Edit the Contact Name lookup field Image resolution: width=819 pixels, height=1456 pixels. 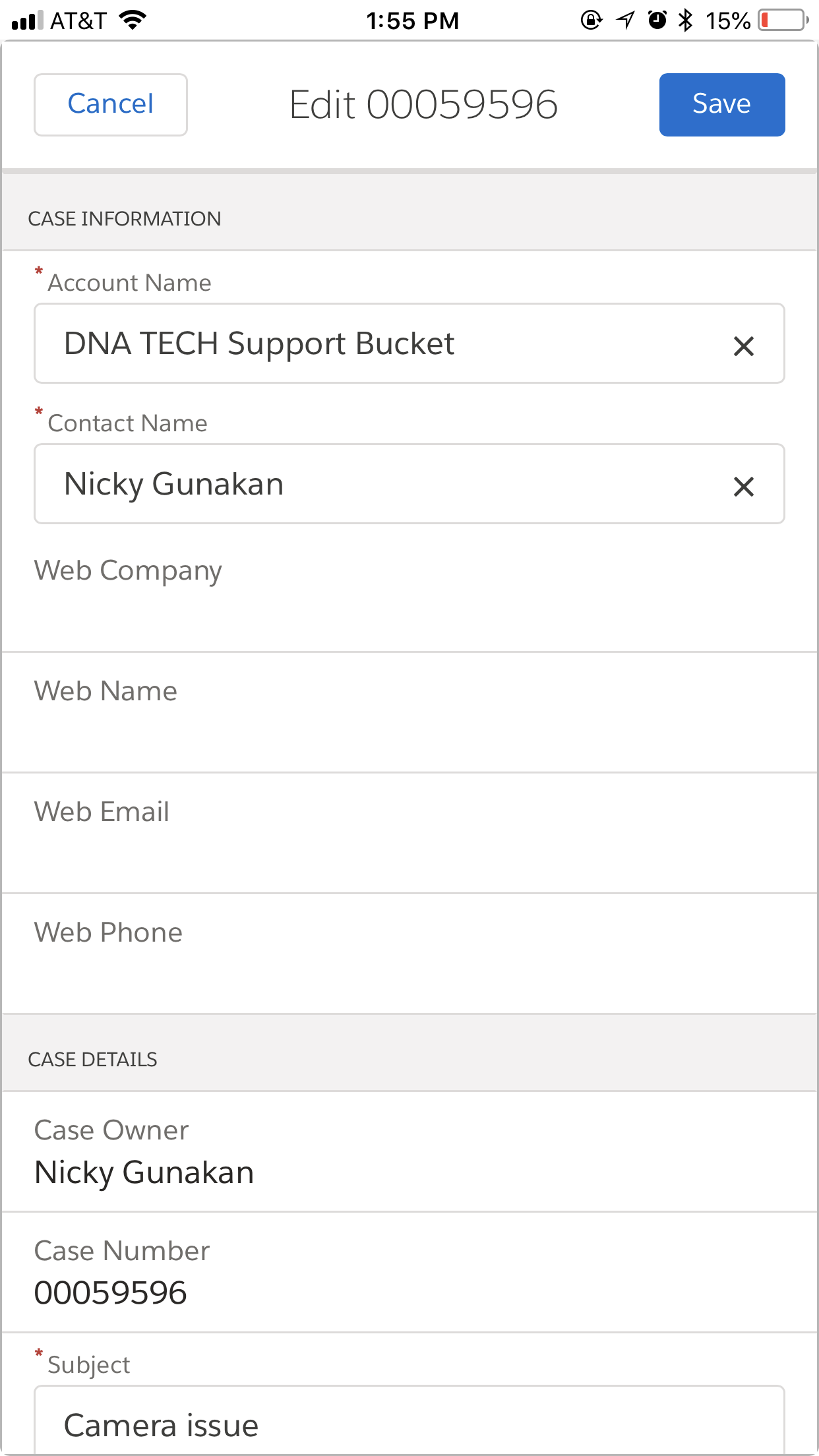pos(382,484)
